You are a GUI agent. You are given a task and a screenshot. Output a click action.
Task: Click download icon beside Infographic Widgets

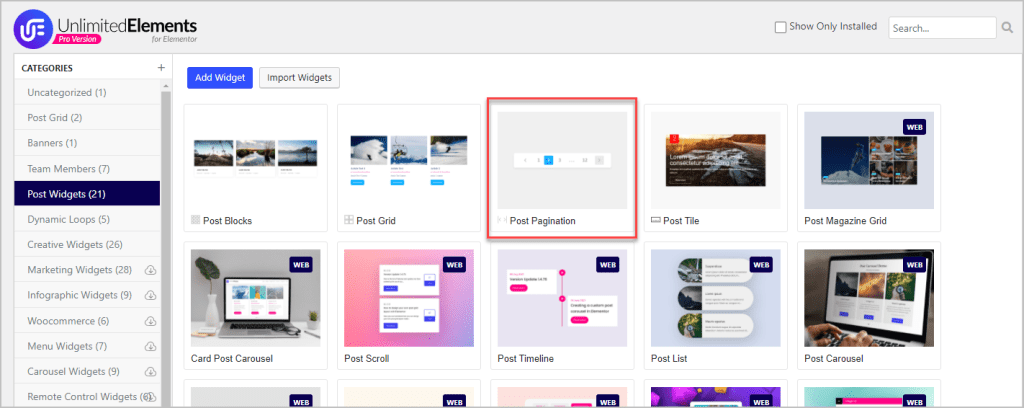point(150,296)
